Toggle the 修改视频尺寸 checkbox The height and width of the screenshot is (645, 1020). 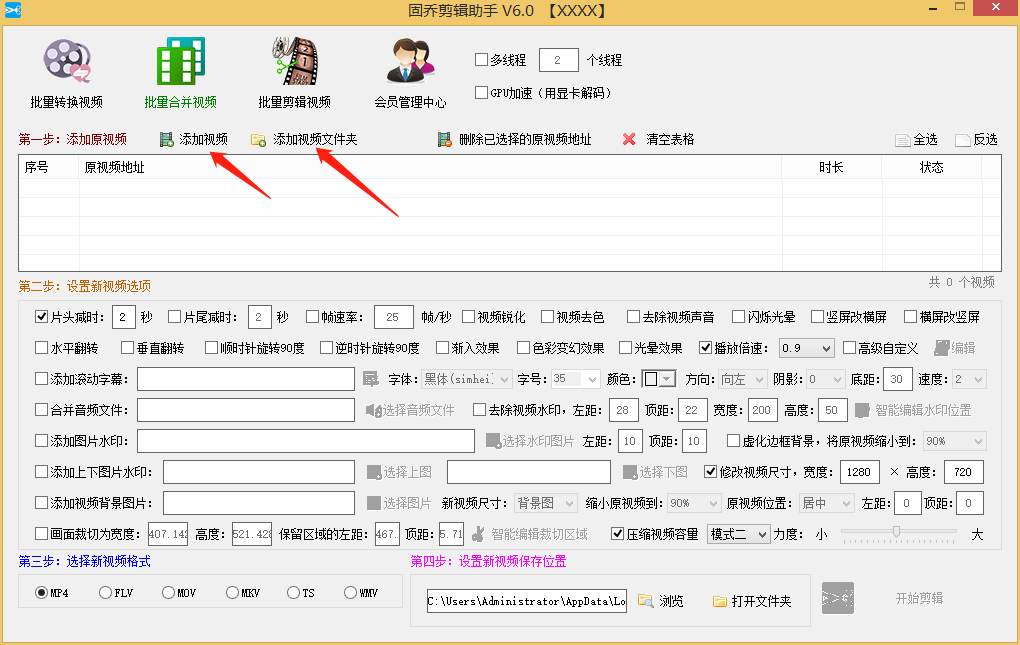pos(710,472)
